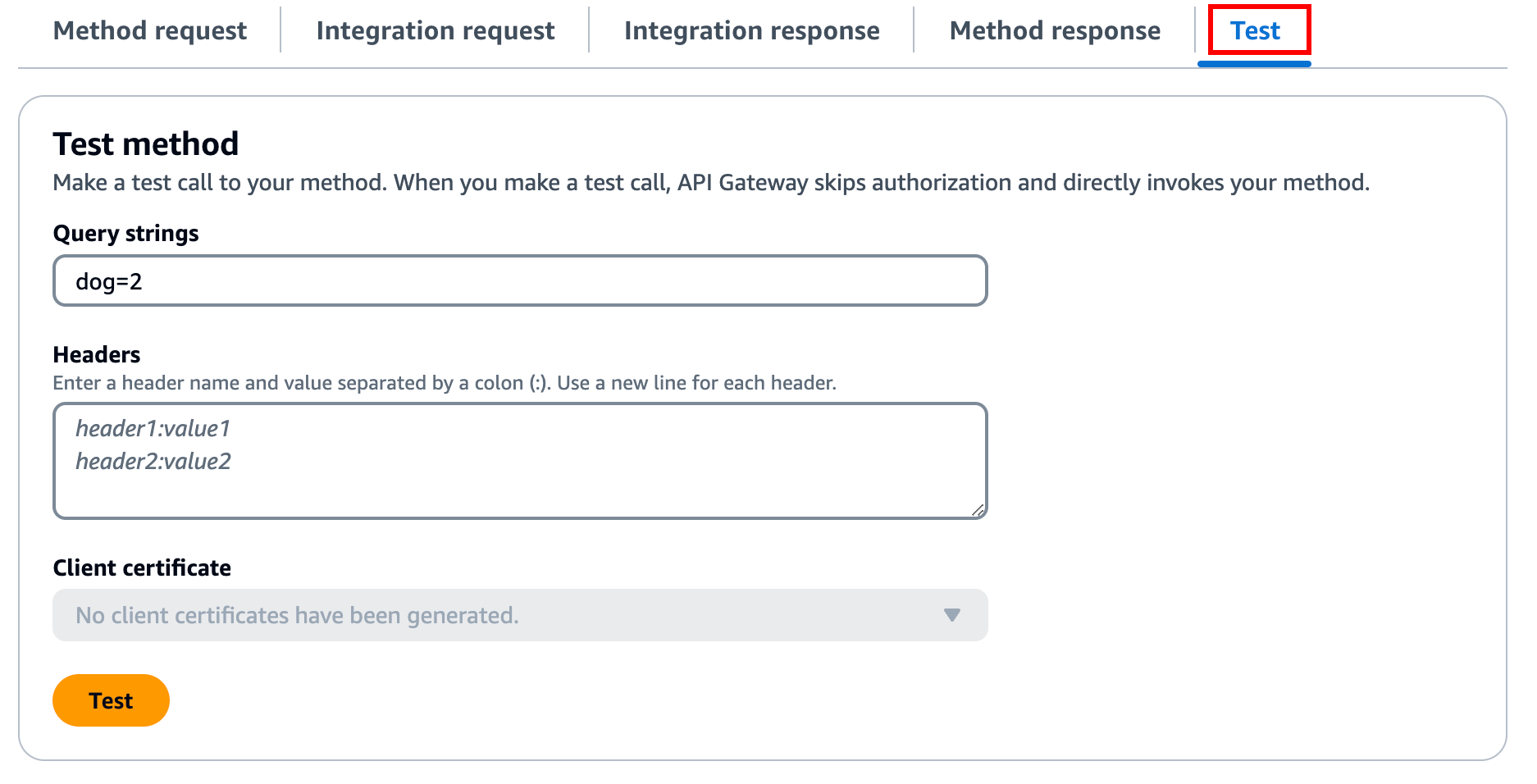This screenshot has height=784, width=1537.
Task: Open the Integration request tab
Action: (435, 30)
